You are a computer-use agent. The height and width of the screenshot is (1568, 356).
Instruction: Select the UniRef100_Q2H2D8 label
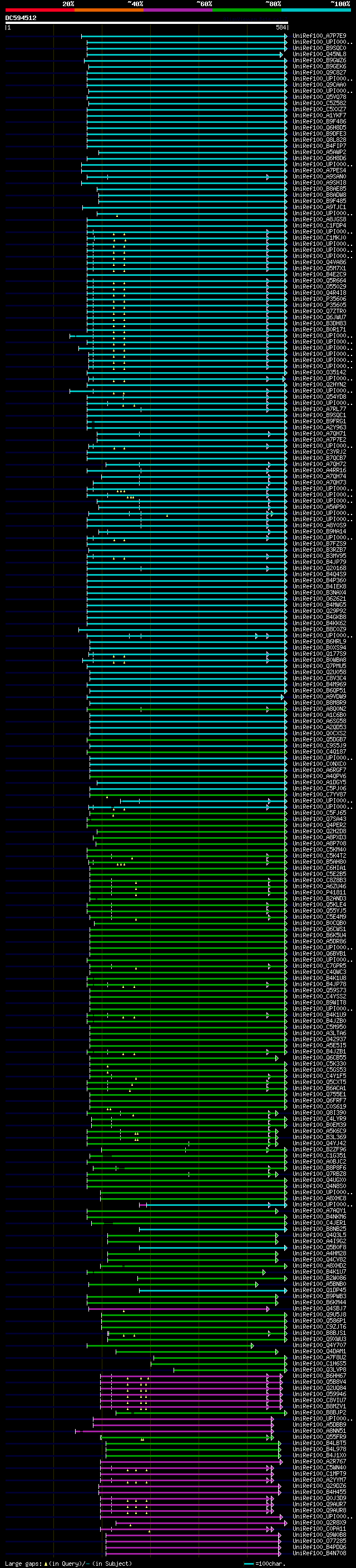pos(319,831)
